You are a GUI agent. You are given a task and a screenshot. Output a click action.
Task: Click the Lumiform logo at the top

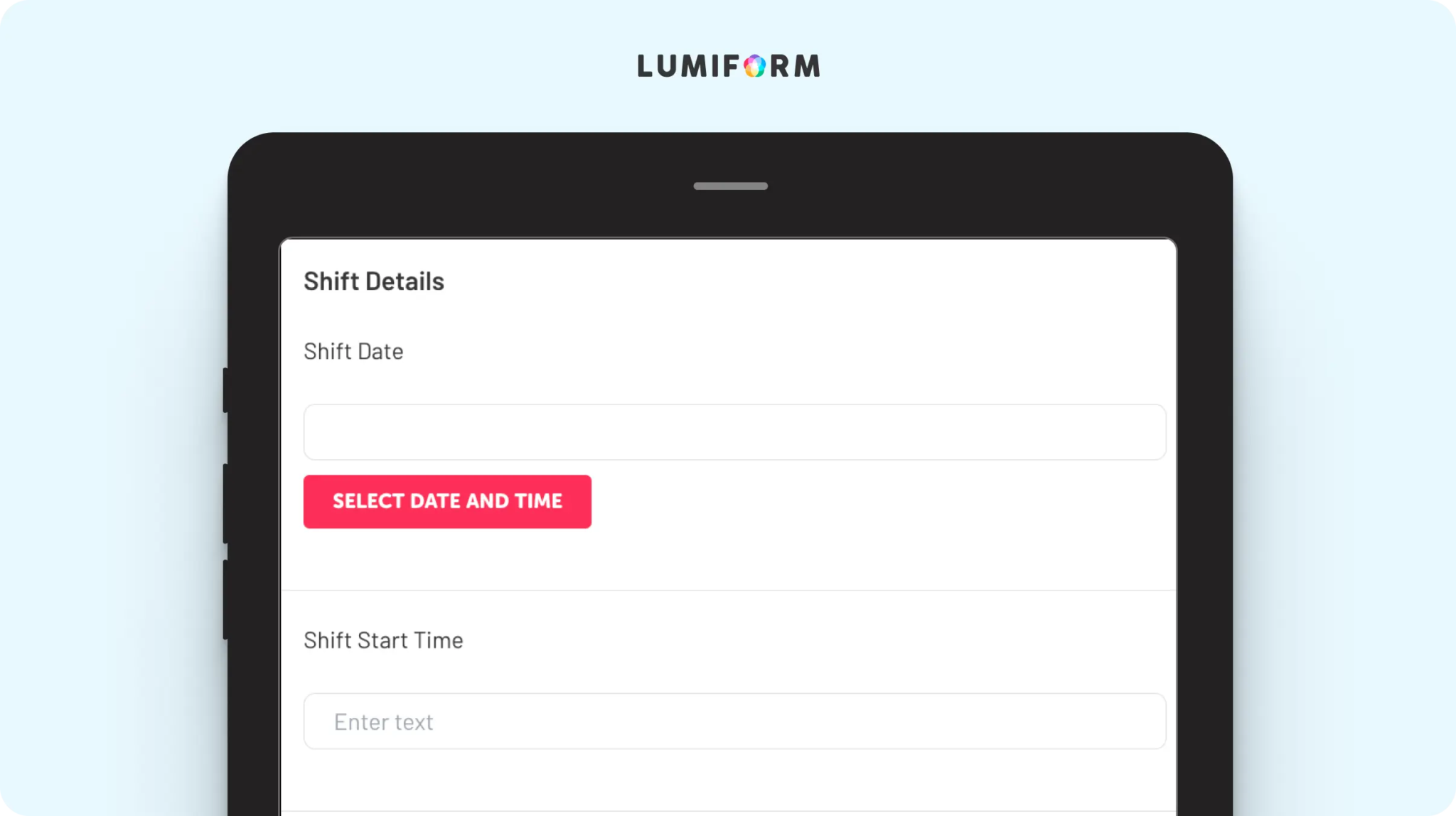(x=729, y=66)
